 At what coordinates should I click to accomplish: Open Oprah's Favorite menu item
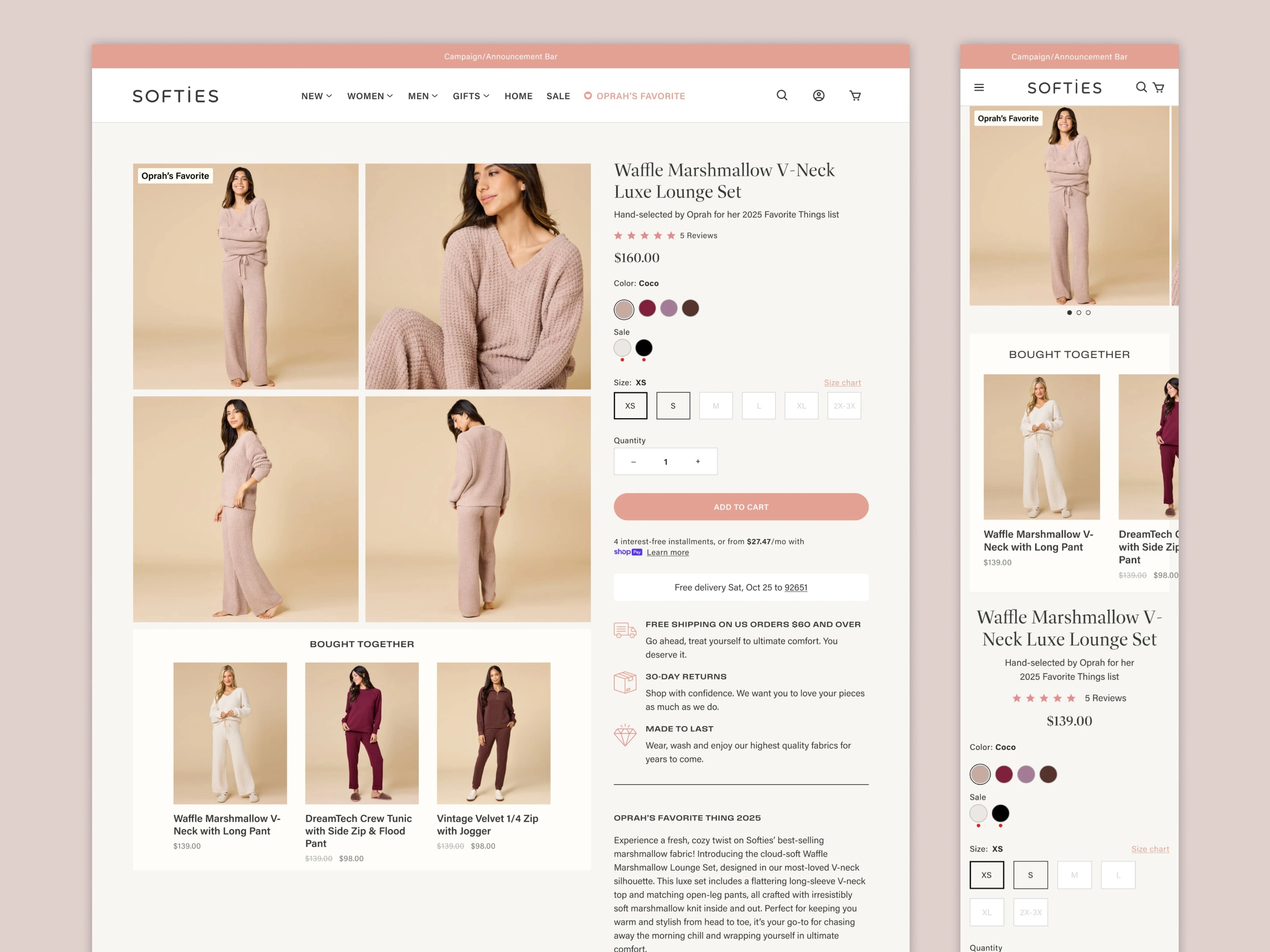coord(635,96)
